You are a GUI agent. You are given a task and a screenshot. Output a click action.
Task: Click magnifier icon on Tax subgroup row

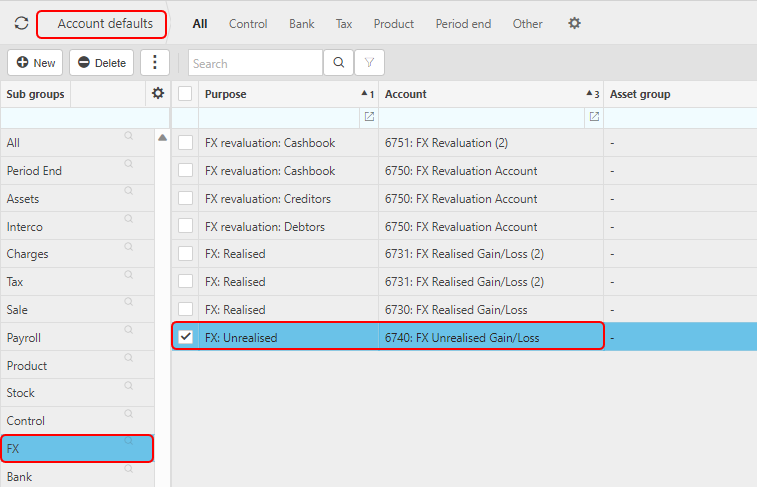pyautogui.click(x=128, y=275)
